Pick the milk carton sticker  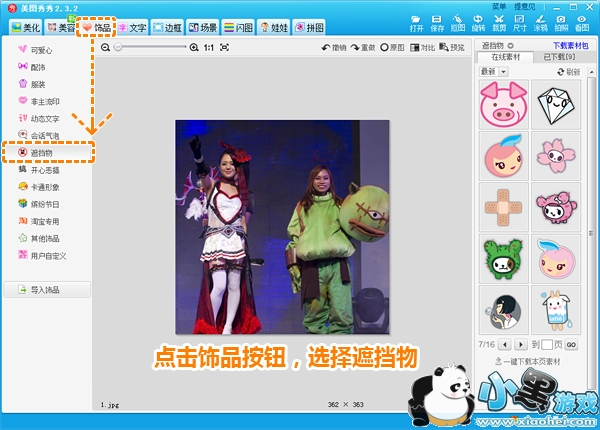coord(556,310)
